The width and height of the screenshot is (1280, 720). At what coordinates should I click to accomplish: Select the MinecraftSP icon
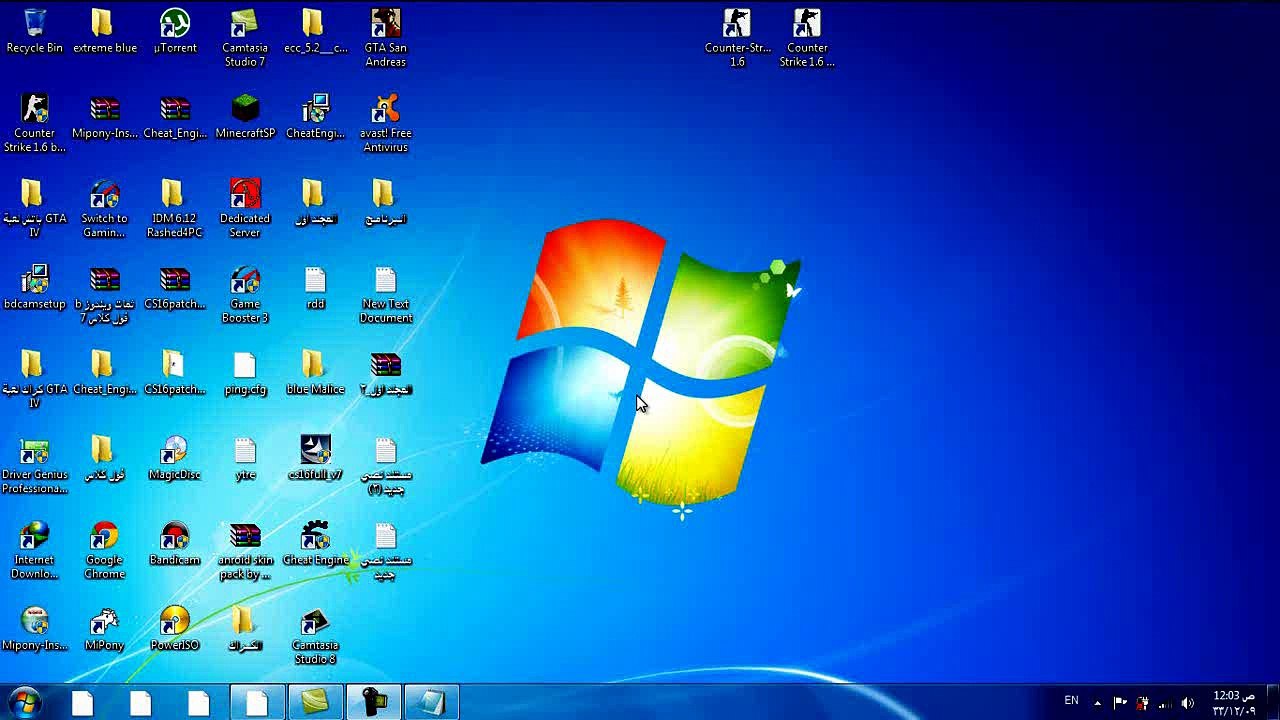pos(245,117)
